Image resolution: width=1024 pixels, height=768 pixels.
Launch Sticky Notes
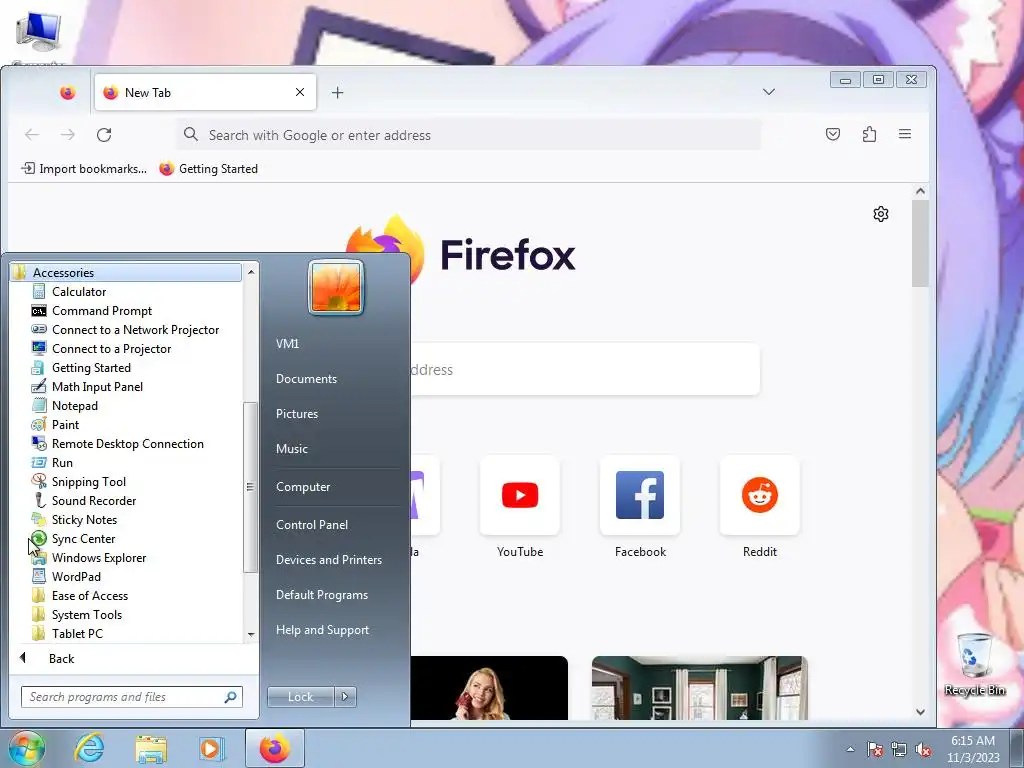click(x=84, y=519)
